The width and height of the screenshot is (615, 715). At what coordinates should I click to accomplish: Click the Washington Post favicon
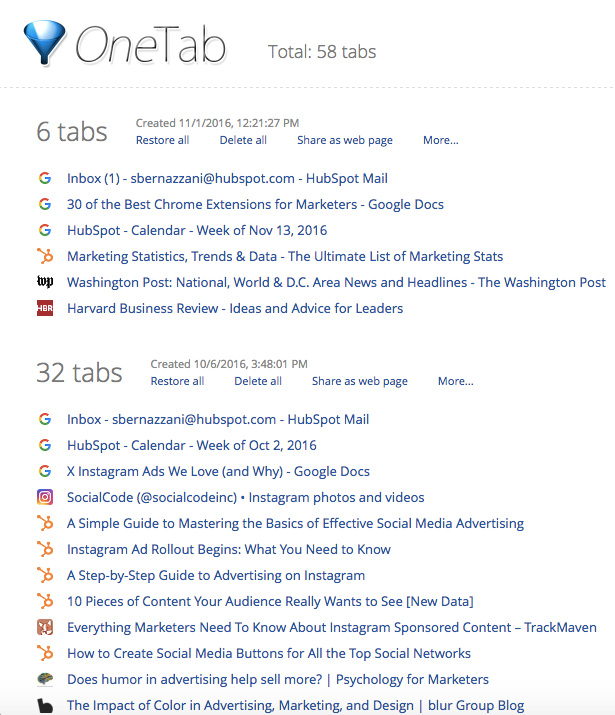click(x=45, y=283)
